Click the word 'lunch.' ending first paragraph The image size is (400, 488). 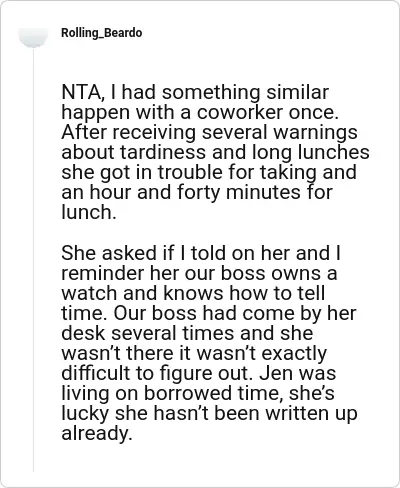coord(89,212)
